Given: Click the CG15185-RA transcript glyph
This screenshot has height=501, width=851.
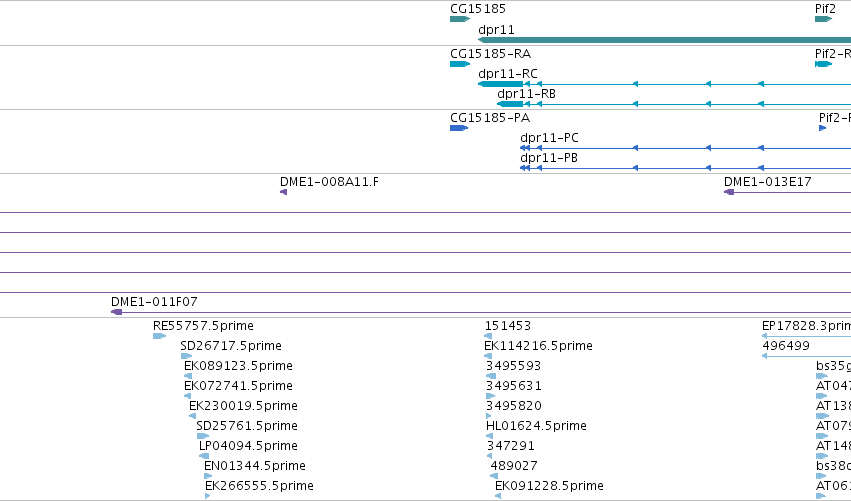Looking at the screenshot, I should point(460,64).
